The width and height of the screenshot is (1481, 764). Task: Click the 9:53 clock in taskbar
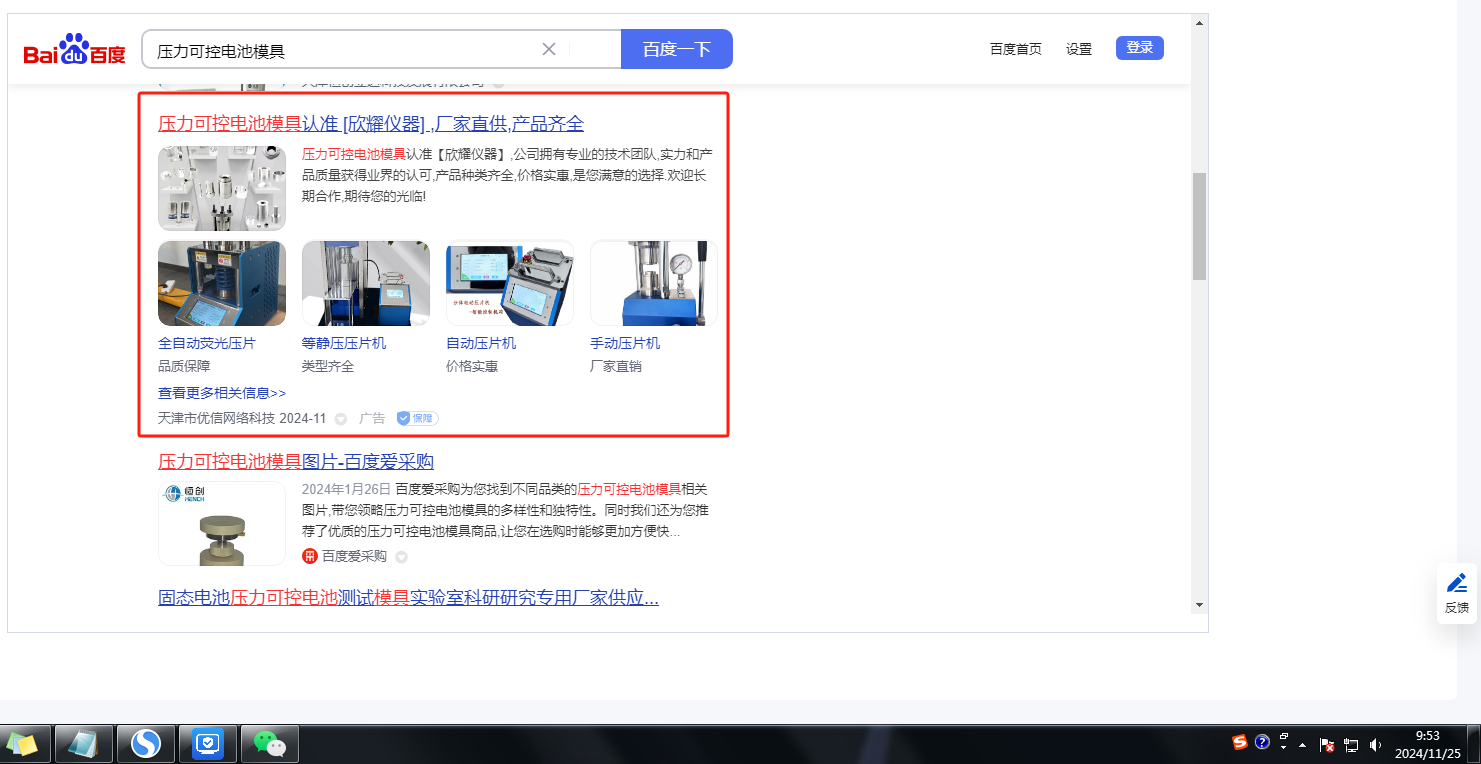coord(1428,736)
